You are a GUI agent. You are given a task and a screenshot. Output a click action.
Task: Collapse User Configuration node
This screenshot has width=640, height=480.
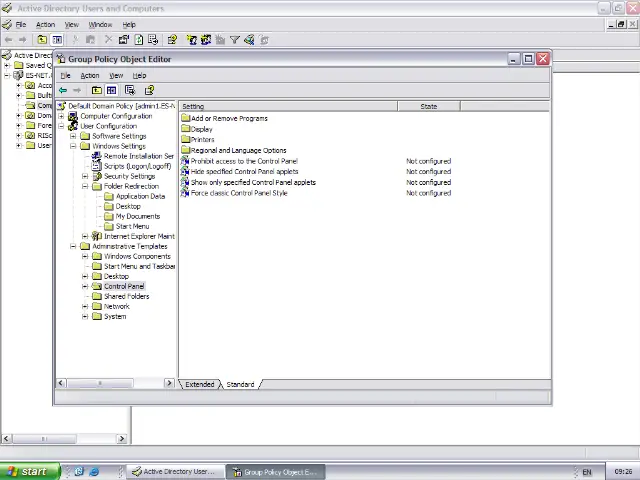pos(61,126)
